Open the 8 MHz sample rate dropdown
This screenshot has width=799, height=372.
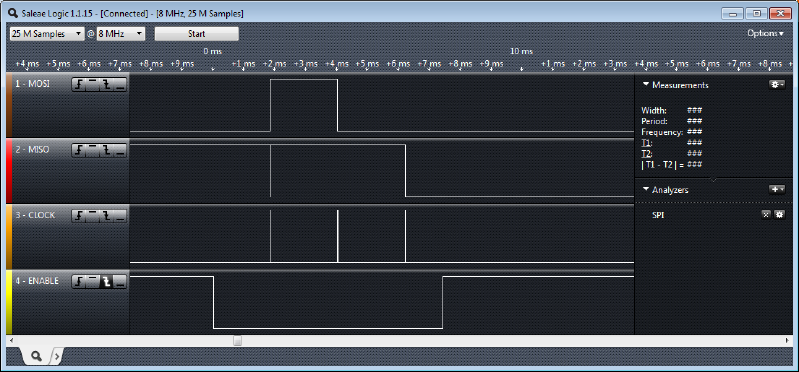[121, 34]
